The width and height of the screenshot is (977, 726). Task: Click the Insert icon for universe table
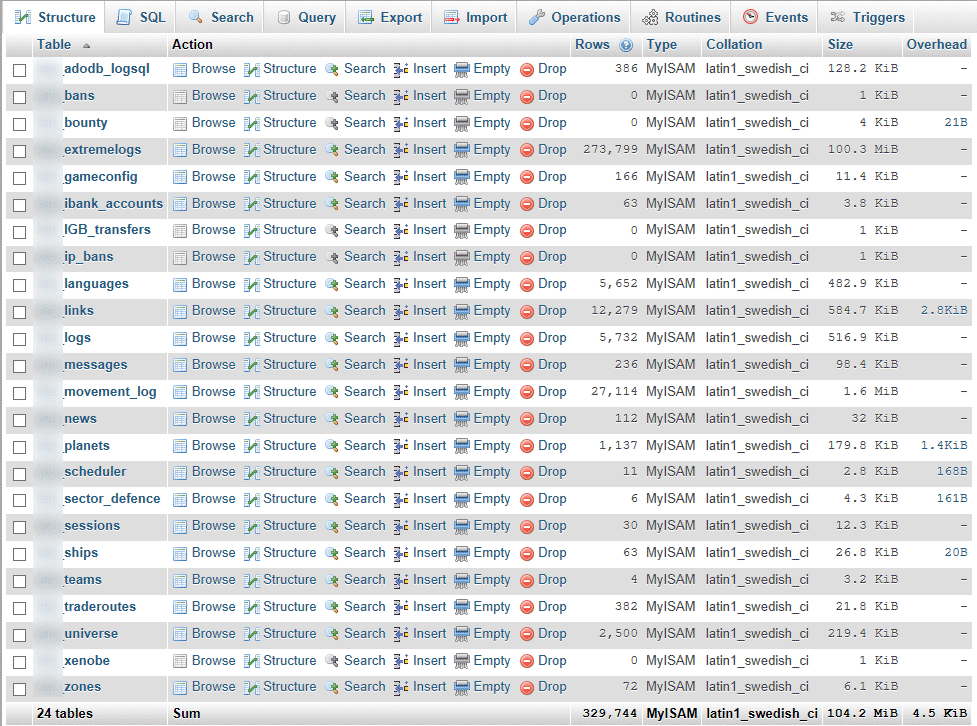[401, 634]
